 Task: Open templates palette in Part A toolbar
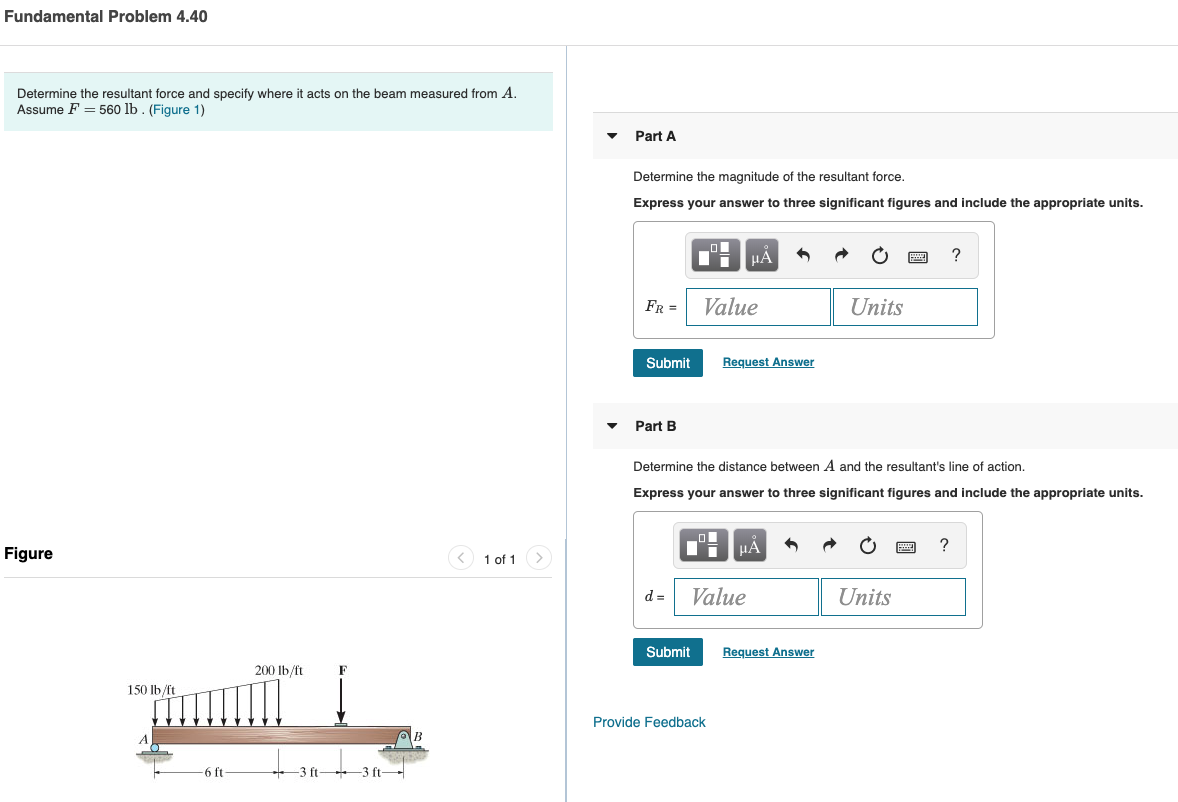point(715,255)
